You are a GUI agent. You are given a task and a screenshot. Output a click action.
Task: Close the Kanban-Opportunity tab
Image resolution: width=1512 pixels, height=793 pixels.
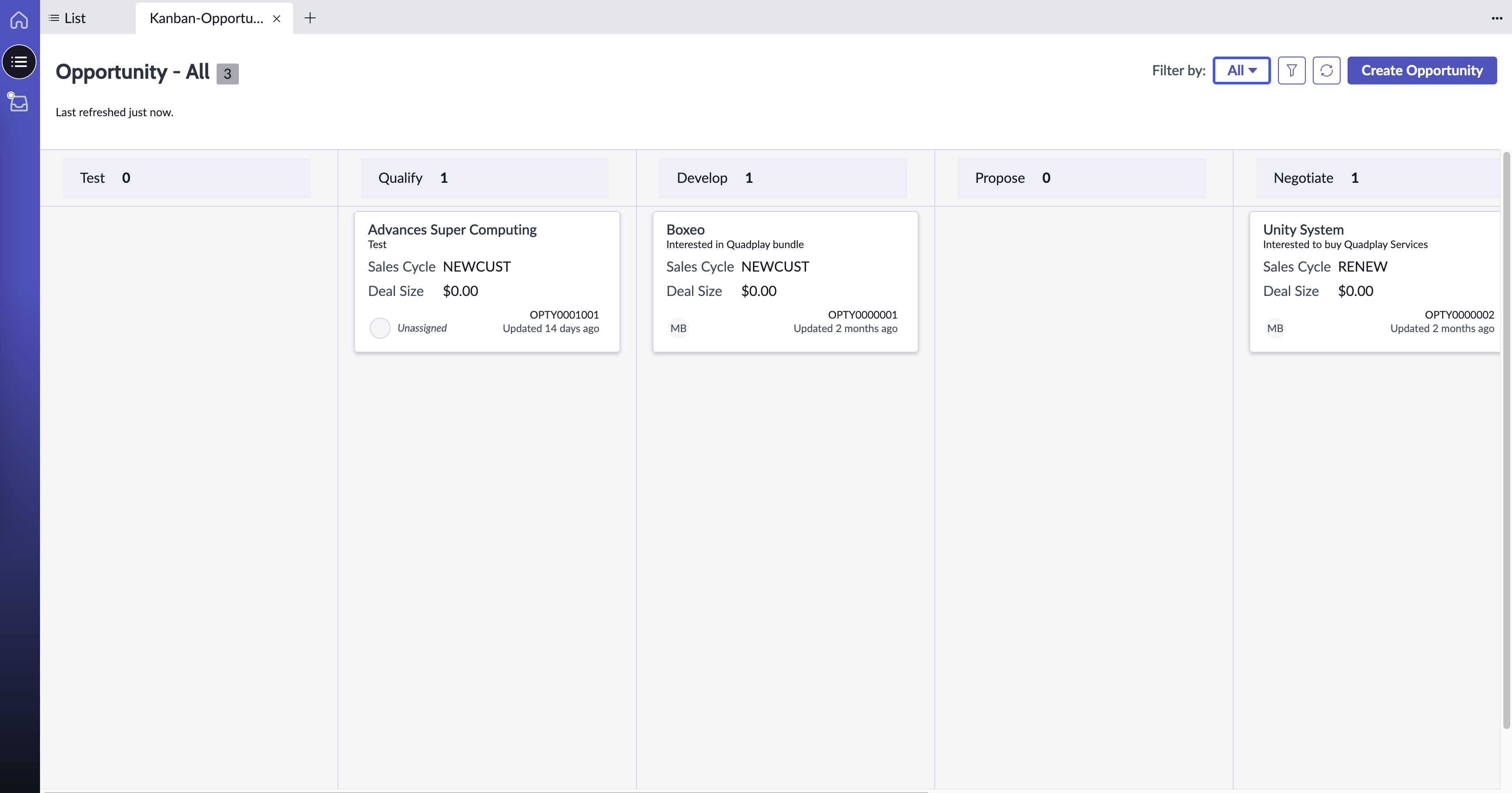coord(277,19)
